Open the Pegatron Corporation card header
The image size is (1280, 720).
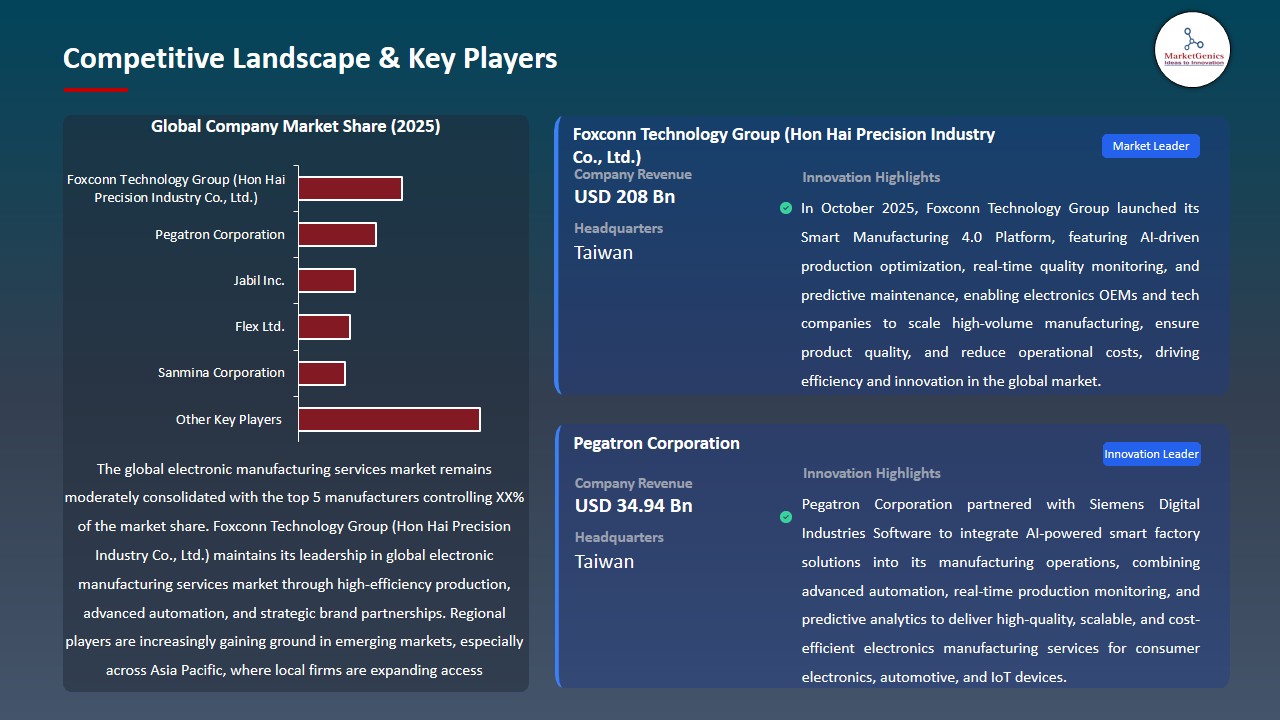click(656, 443)
